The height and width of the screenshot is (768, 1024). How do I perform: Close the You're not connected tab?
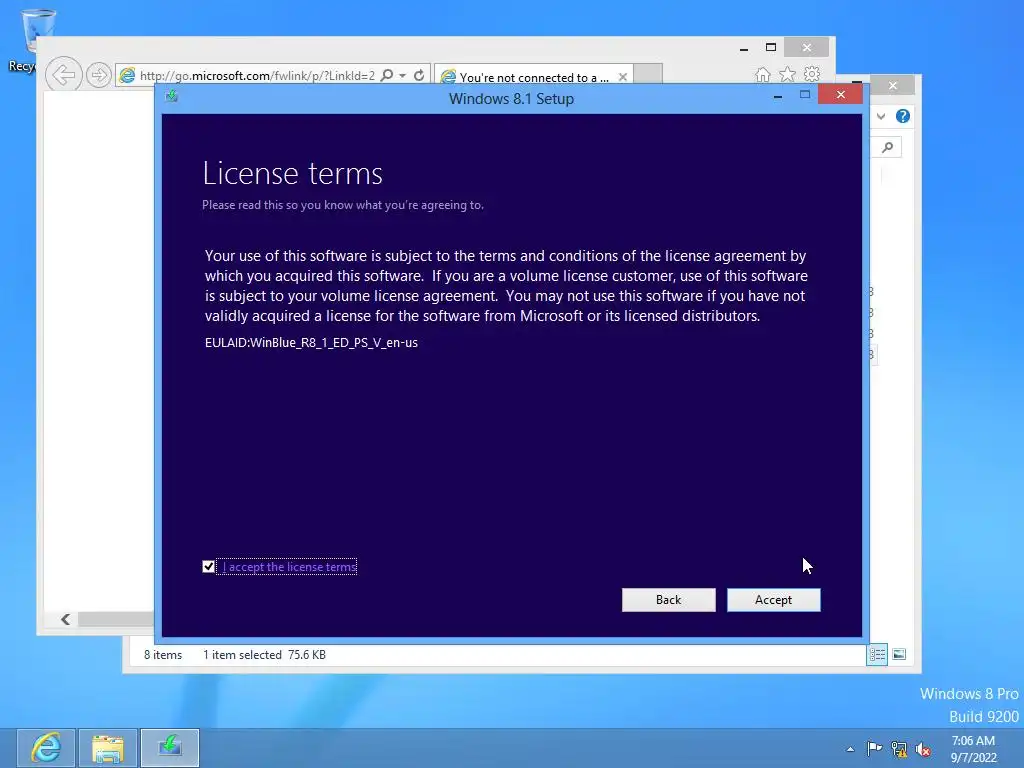[x=622, y=77]
